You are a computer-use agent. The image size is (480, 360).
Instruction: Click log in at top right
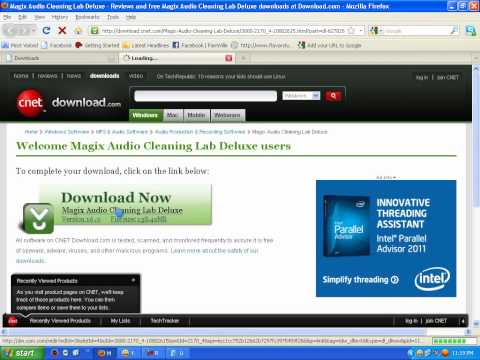coord(422,77)
